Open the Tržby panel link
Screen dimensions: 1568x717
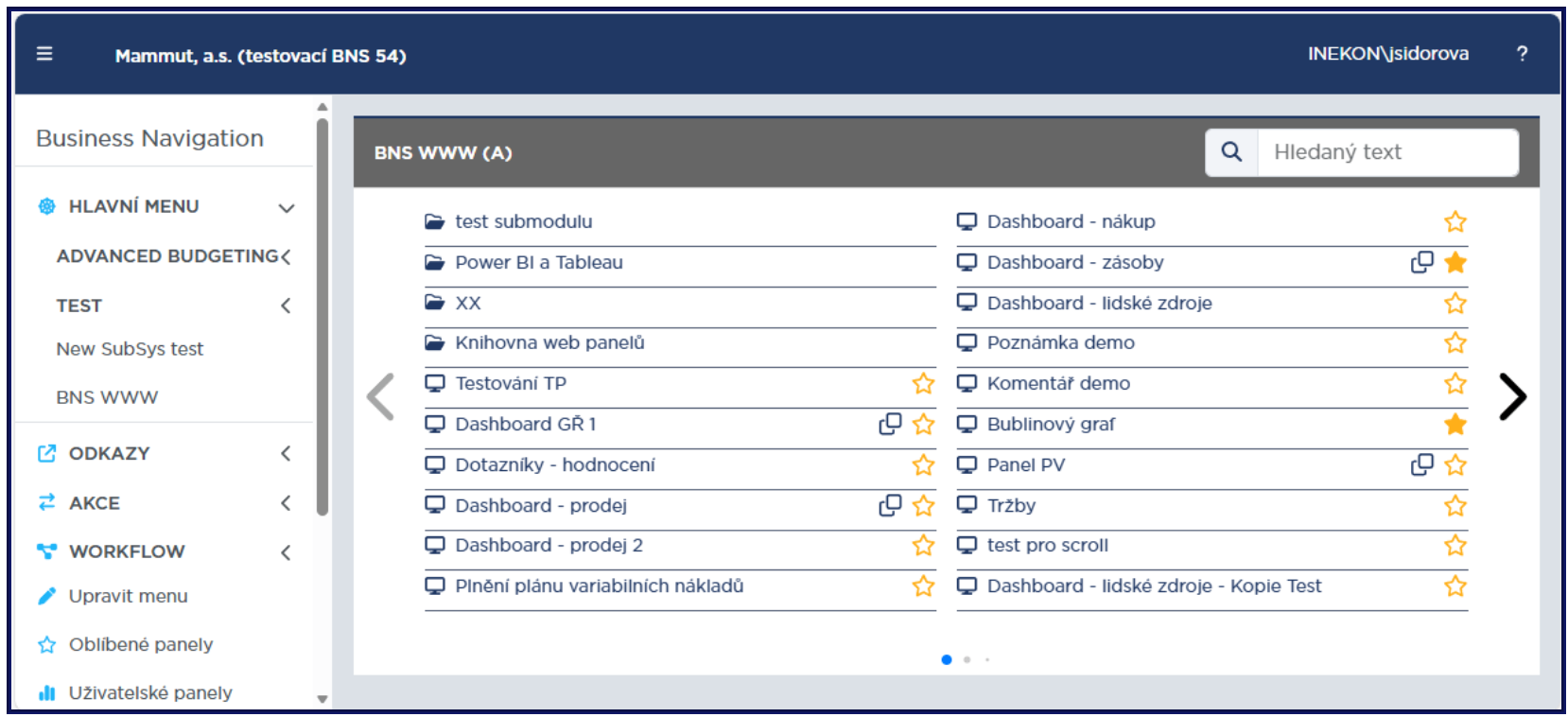tap(1011, 505)
